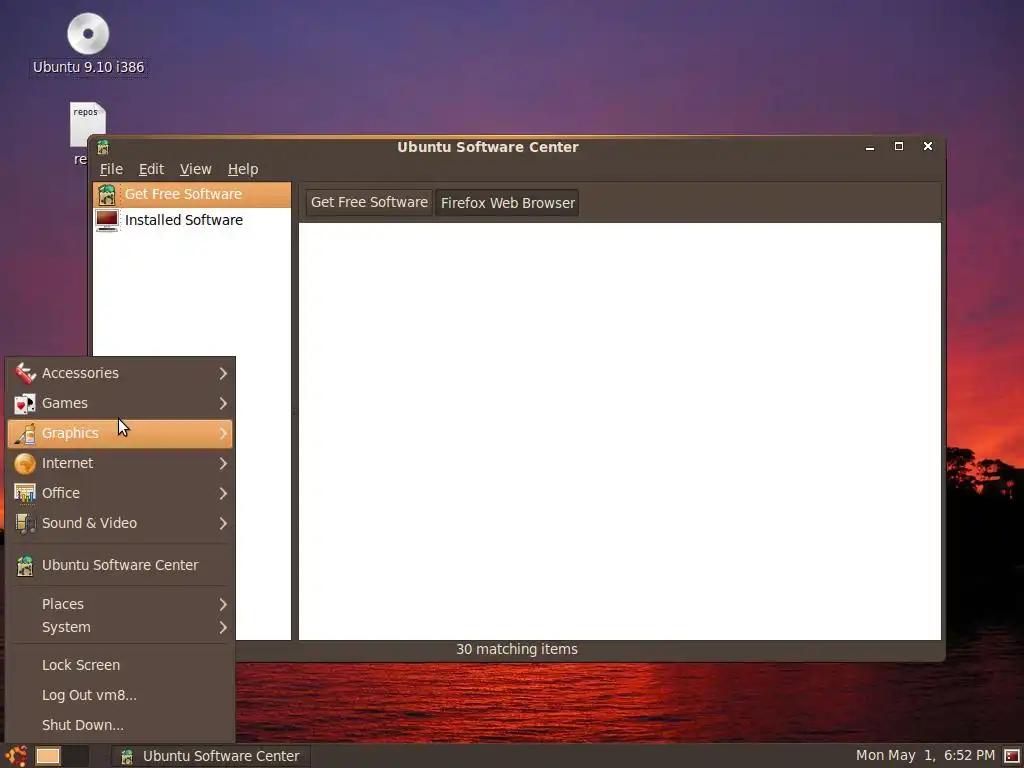Expand the Office submenu arrow
1024x768 pixels.
click(x=223, y=493)
